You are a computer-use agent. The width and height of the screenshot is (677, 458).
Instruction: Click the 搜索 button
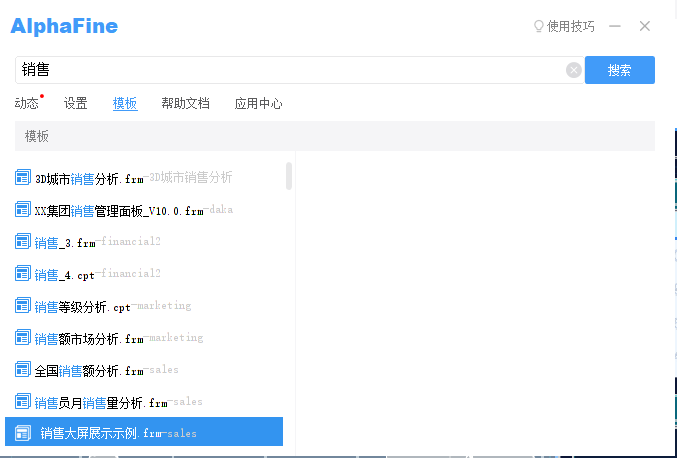620,70
